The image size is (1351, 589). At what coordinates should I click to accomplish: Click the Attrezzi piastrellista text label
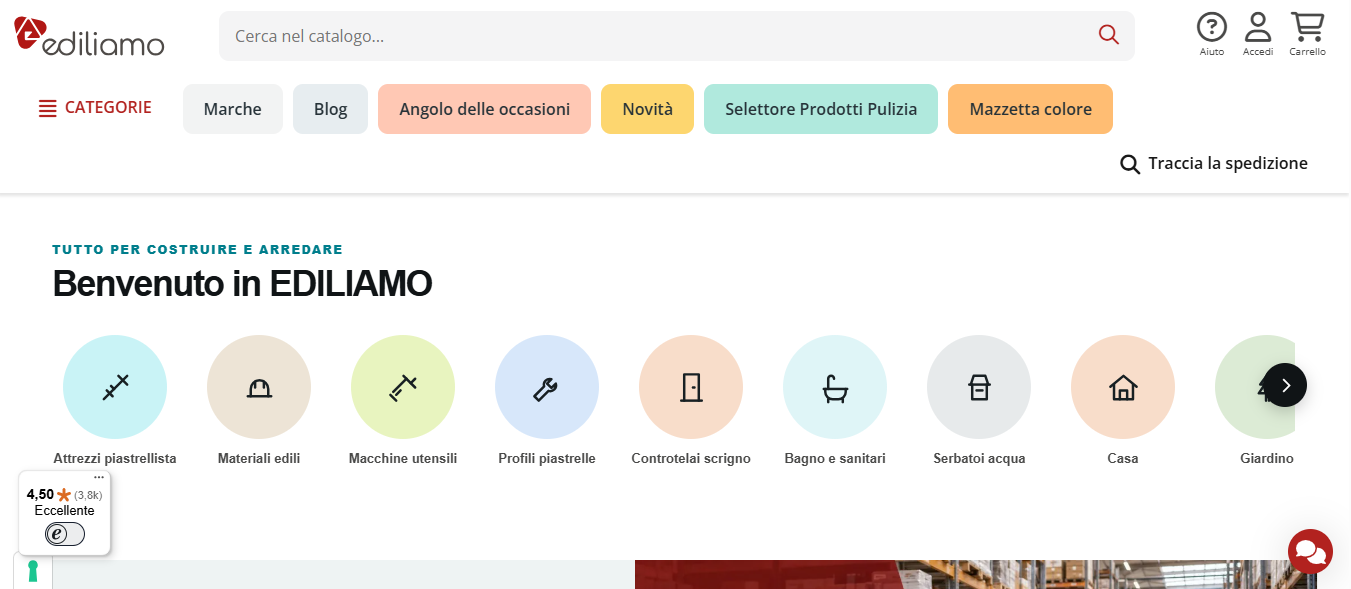(x=115, y=458)
